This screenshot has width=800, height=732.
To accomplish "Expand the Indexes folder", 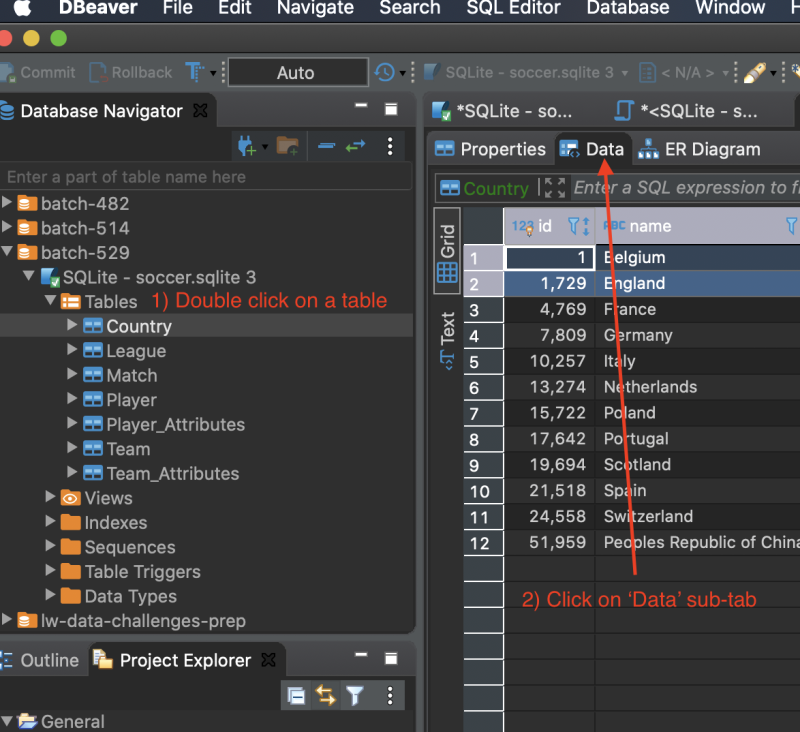I will [x=50, y=521].
